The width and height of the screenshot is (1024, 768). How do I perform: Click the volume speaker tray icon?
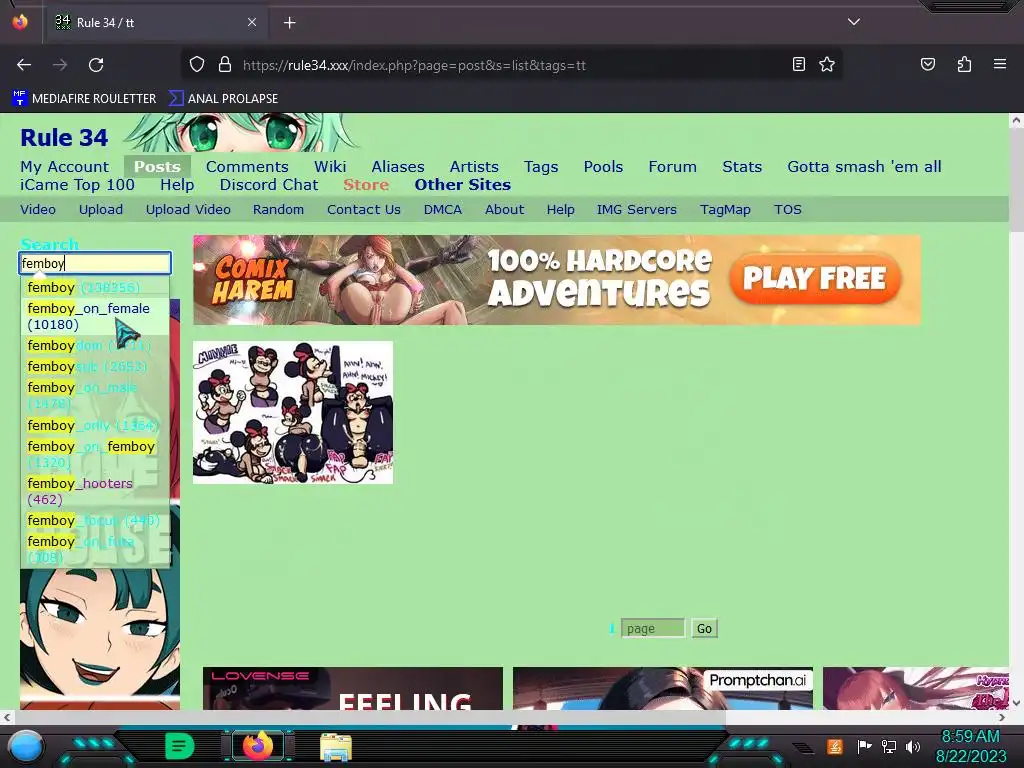913,746
